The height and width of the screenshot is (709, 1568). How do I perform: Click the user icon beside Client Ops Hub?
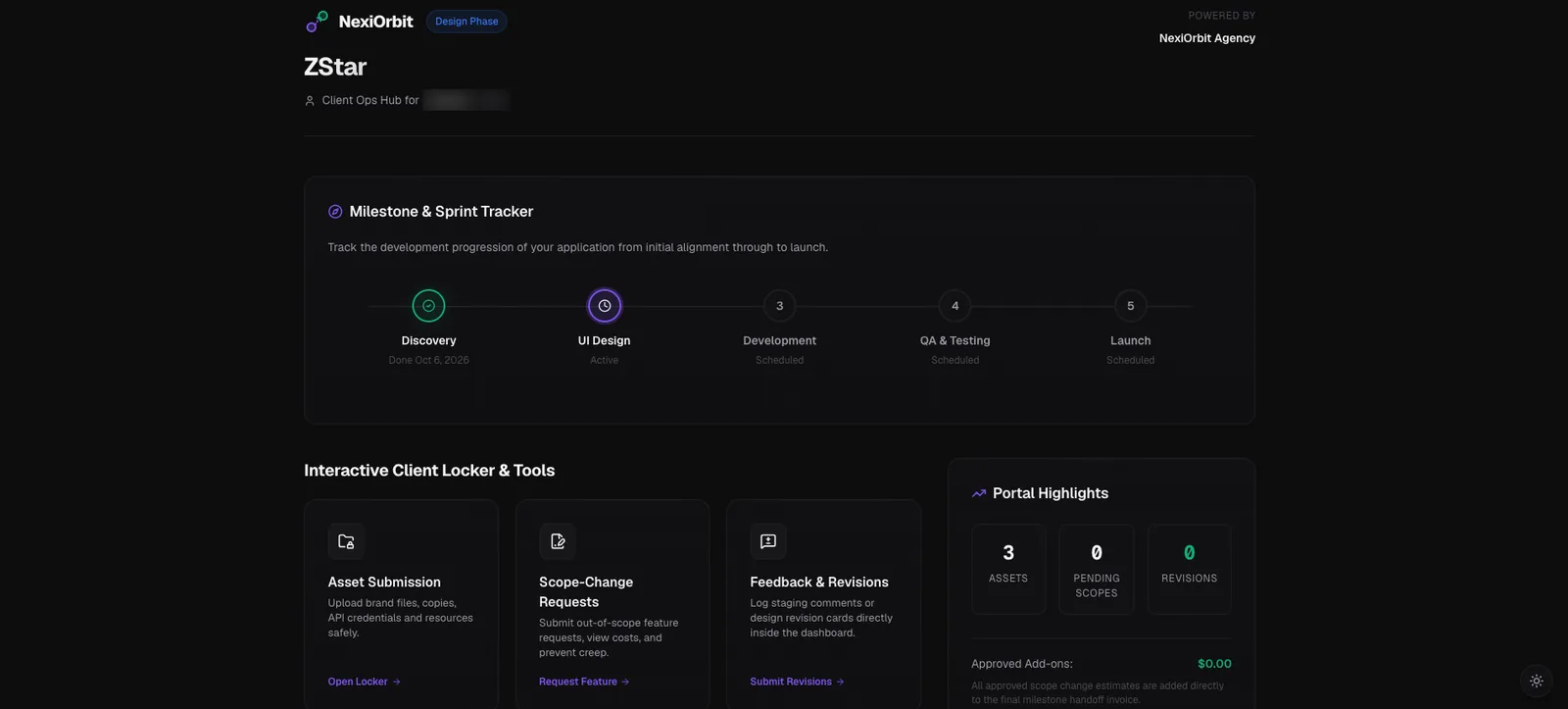[310, 100]
